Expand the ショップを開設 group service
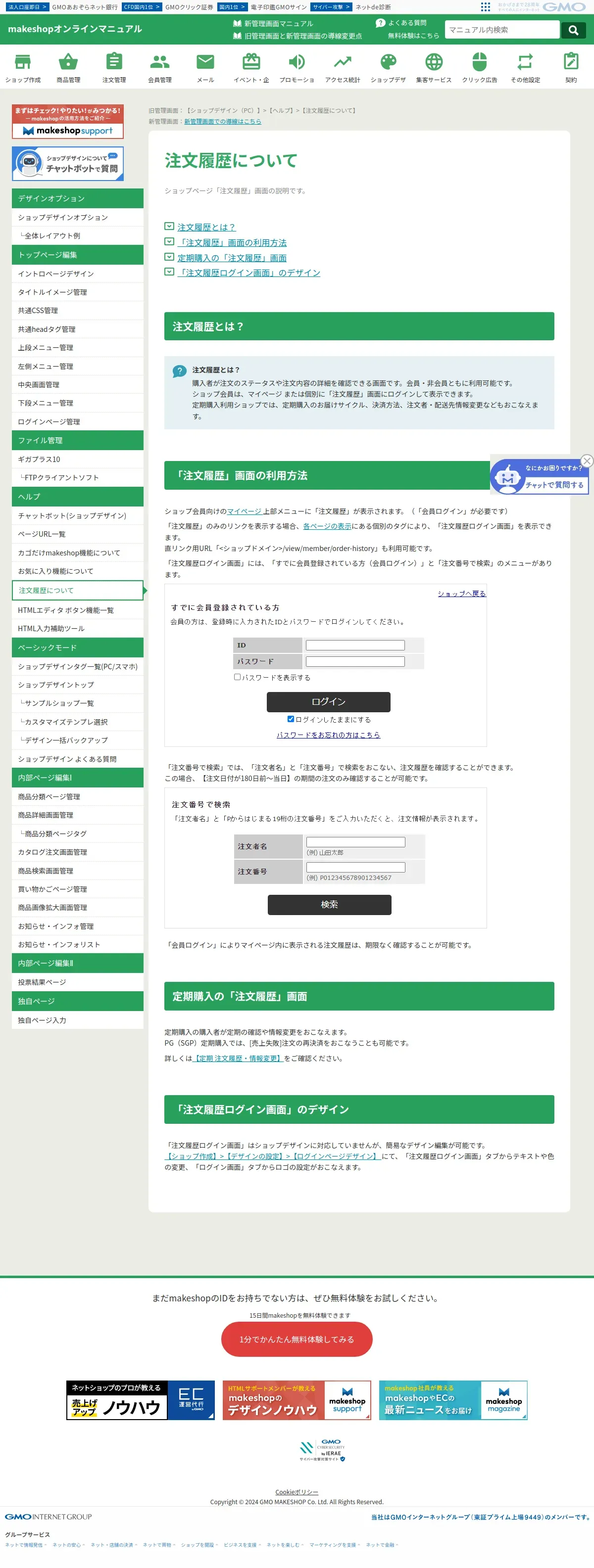The width and height of the screenshot is (594, 1568). [199, 1545]
